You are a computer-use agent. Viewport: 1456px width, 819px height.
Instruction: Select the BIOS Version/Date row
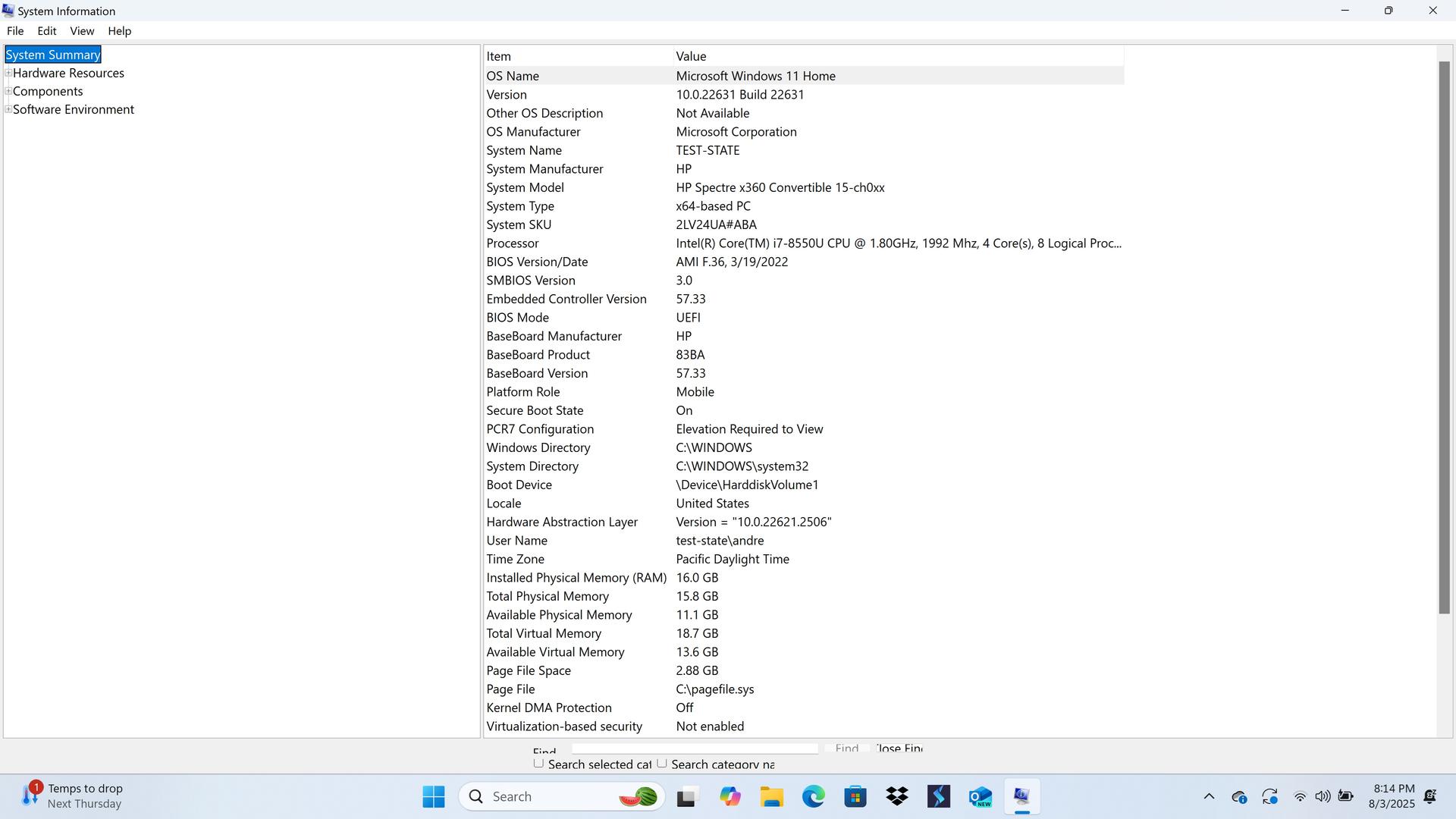pyautogui.click(x=804, y=262)
